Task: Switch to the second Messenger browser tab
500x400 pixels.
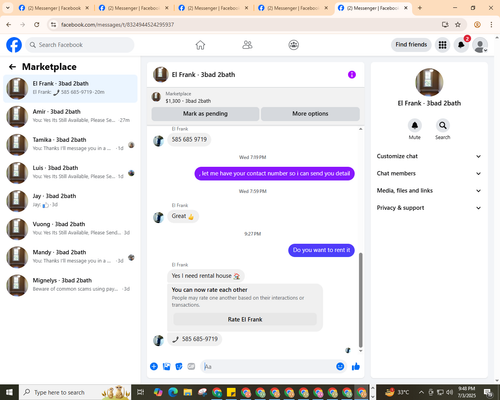Action: [134, 8]
